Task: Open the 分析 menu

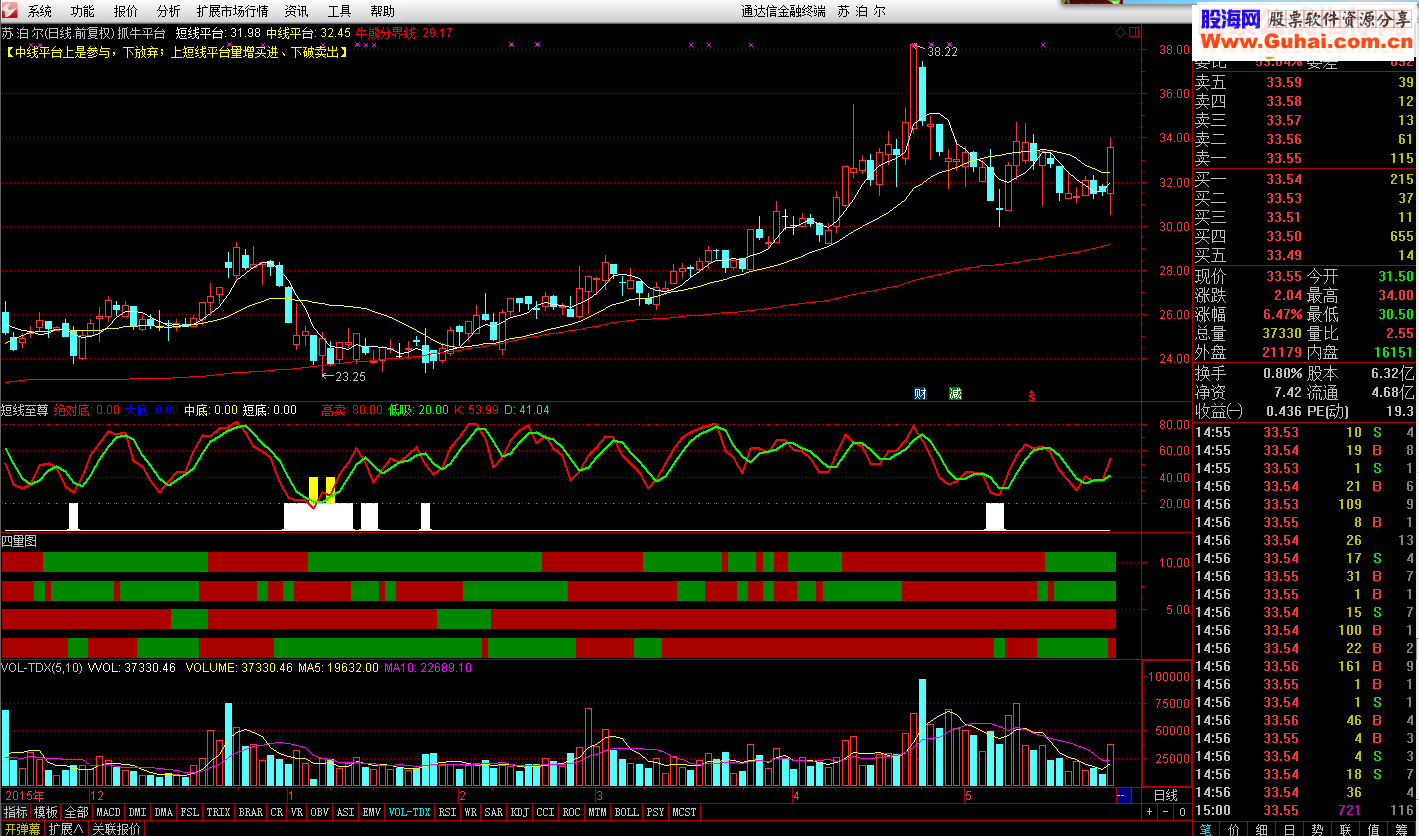Action: tap(169, 11)
